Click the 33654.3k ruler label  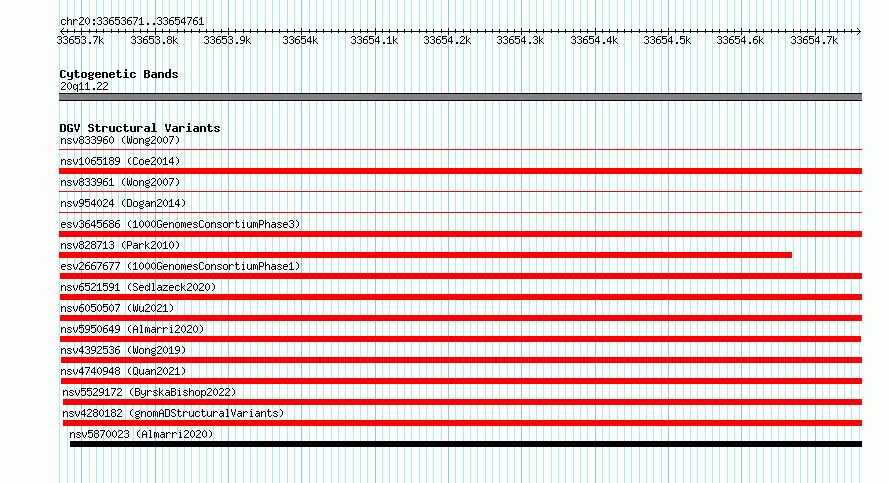point(520,40)
